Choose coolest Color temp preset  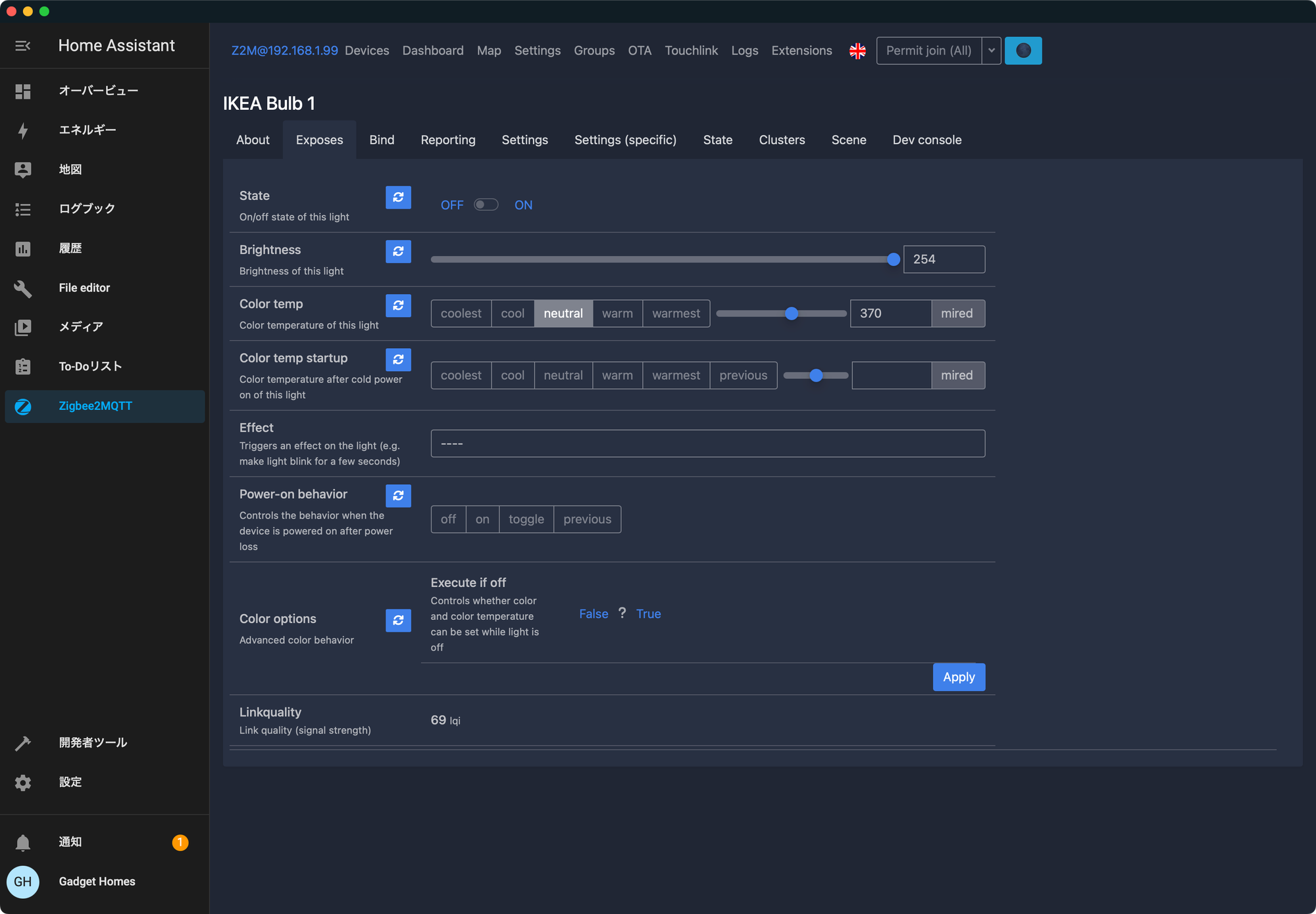(x=461, y=313)
